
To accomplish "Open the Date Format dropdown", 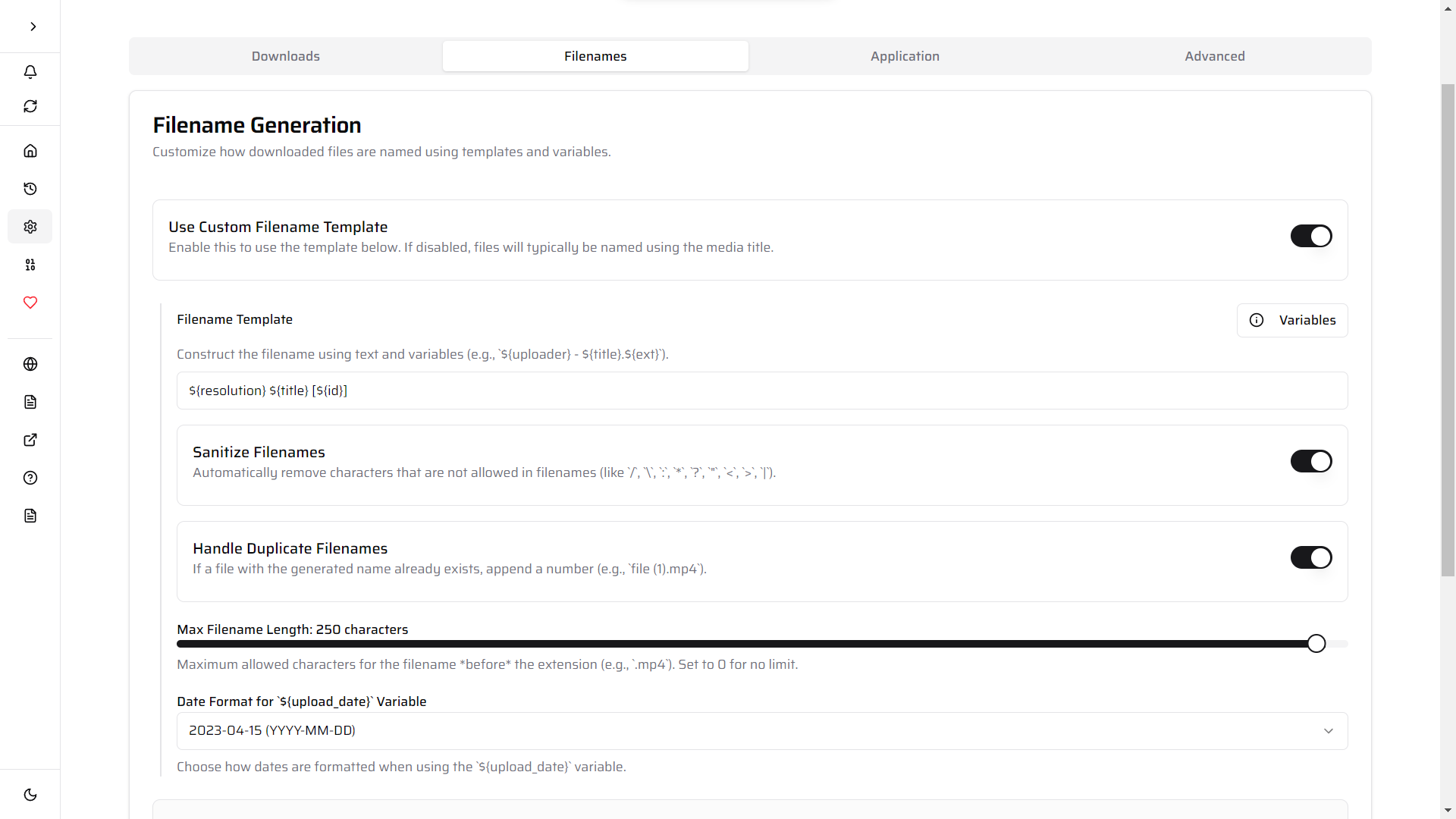I will coord(761,730).
